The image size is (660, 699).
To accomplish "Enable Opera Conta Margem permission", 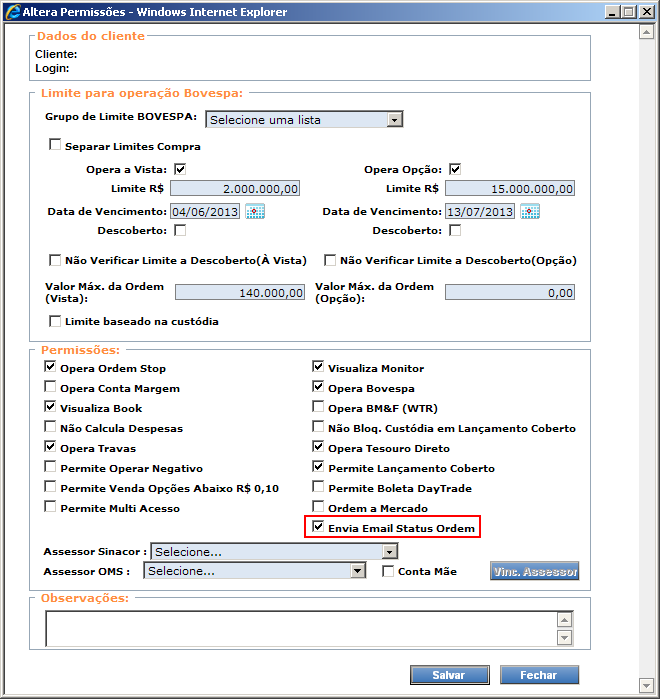I will pyautogui.click(x=50, y=387).
